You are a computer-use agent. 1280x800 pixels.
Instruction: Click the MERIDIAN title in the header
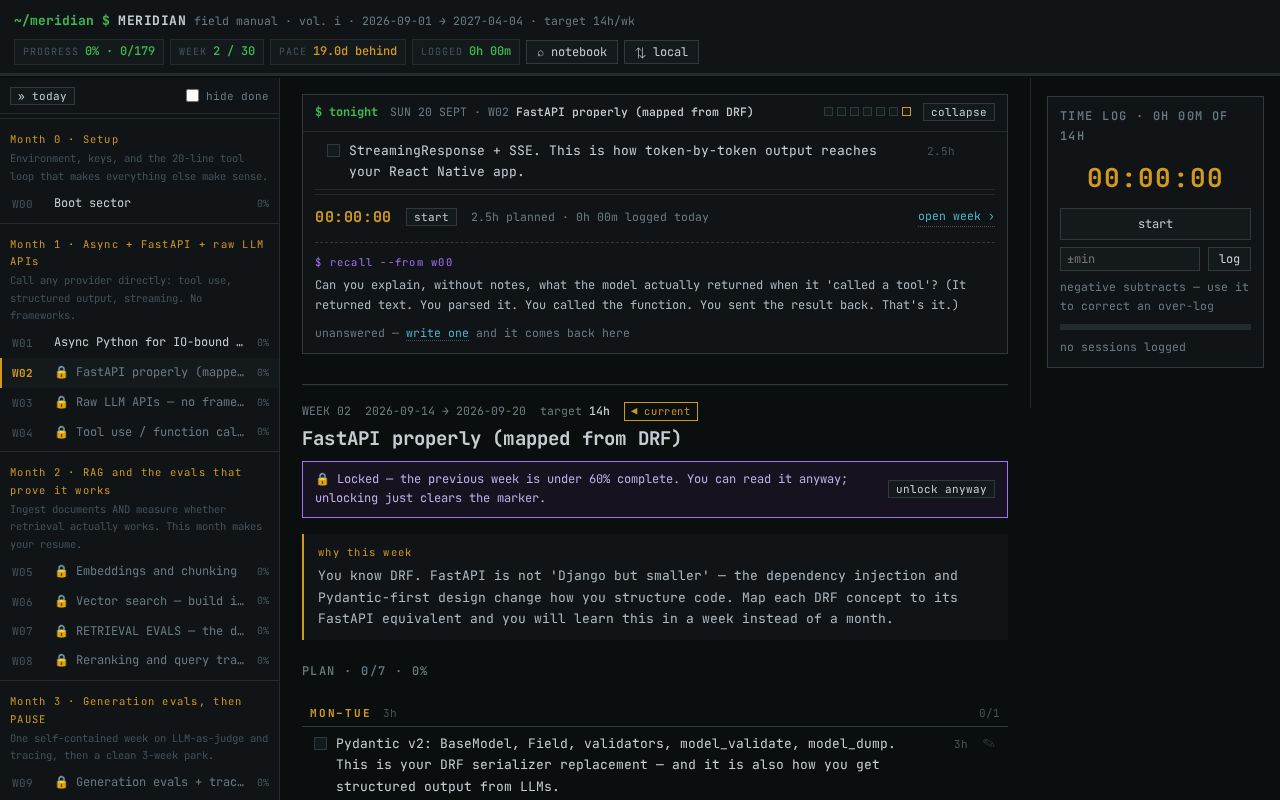pyautogui.click(x=152, y=21)
